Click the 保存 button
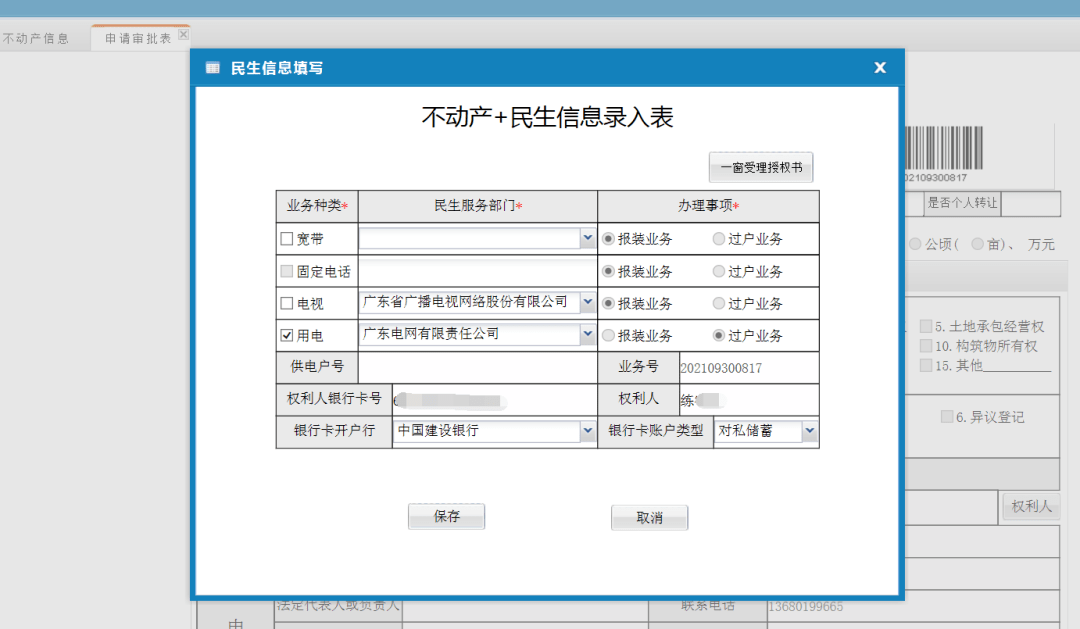1080x629 pixels. [x=446, y=516]
